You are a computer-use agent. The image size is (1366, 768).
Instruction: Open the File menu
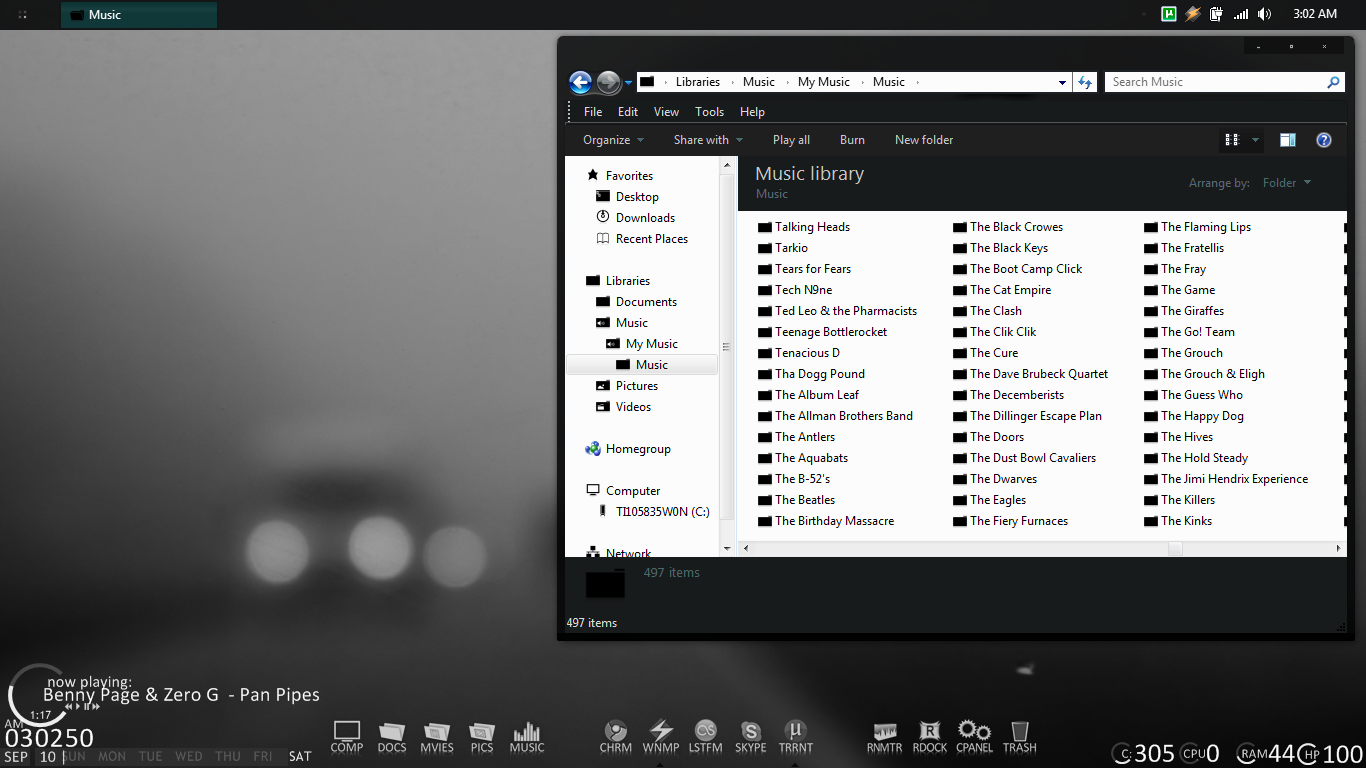(x=593, y=112)
